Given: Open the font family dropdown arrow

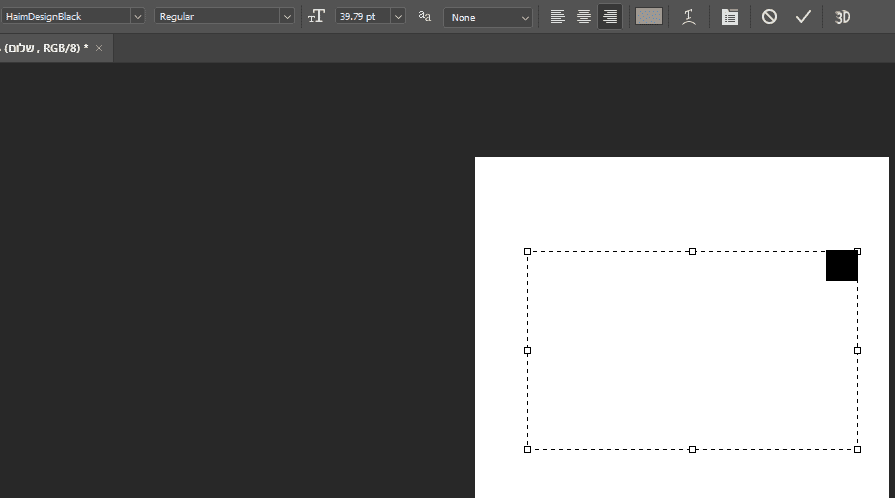Looking at the screenshot, I should click(x=138, y=17).
